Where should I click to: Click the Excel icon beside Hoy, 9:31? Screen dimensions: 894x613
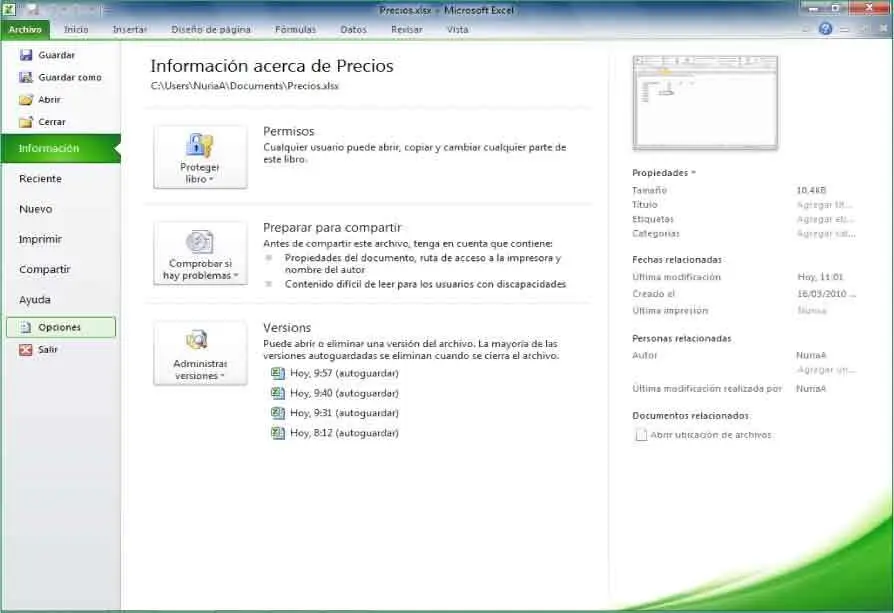(x=278, y=413)
